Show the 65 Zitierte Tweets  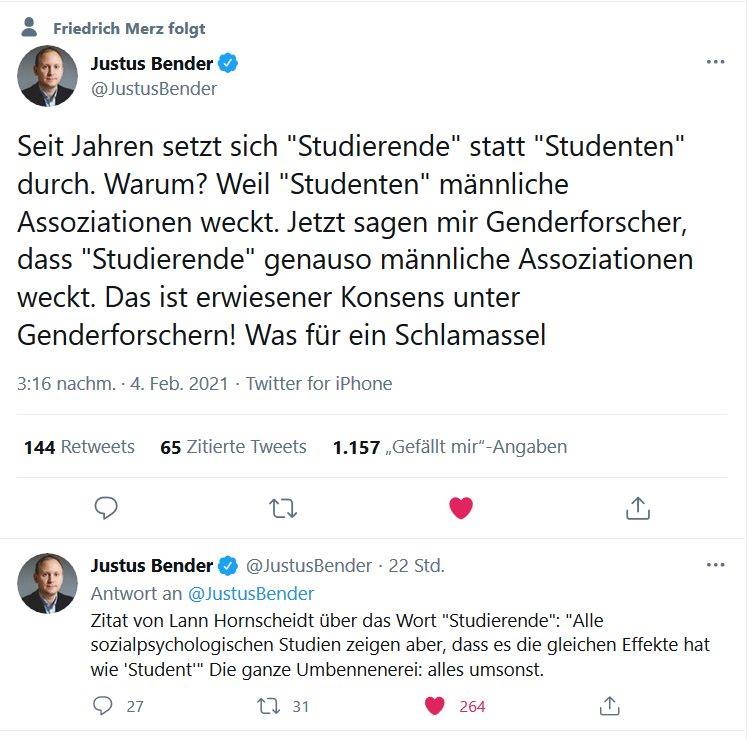click(233, 447)
